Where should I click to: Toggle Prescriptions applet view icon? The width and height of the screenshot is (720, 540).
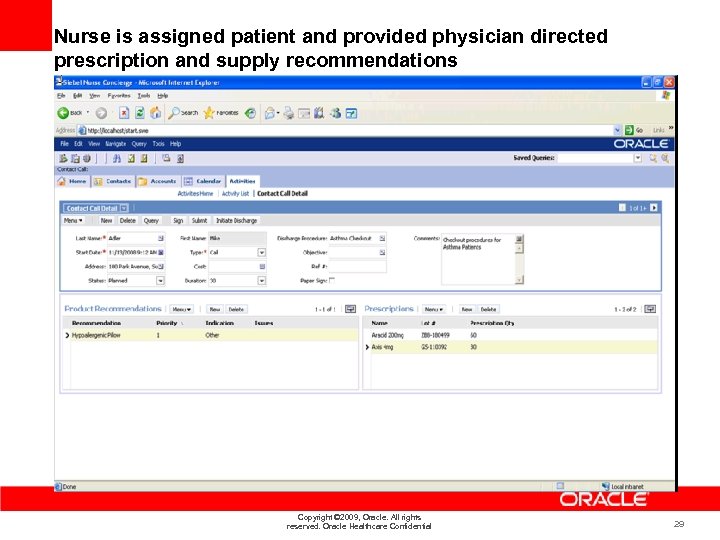650,309
